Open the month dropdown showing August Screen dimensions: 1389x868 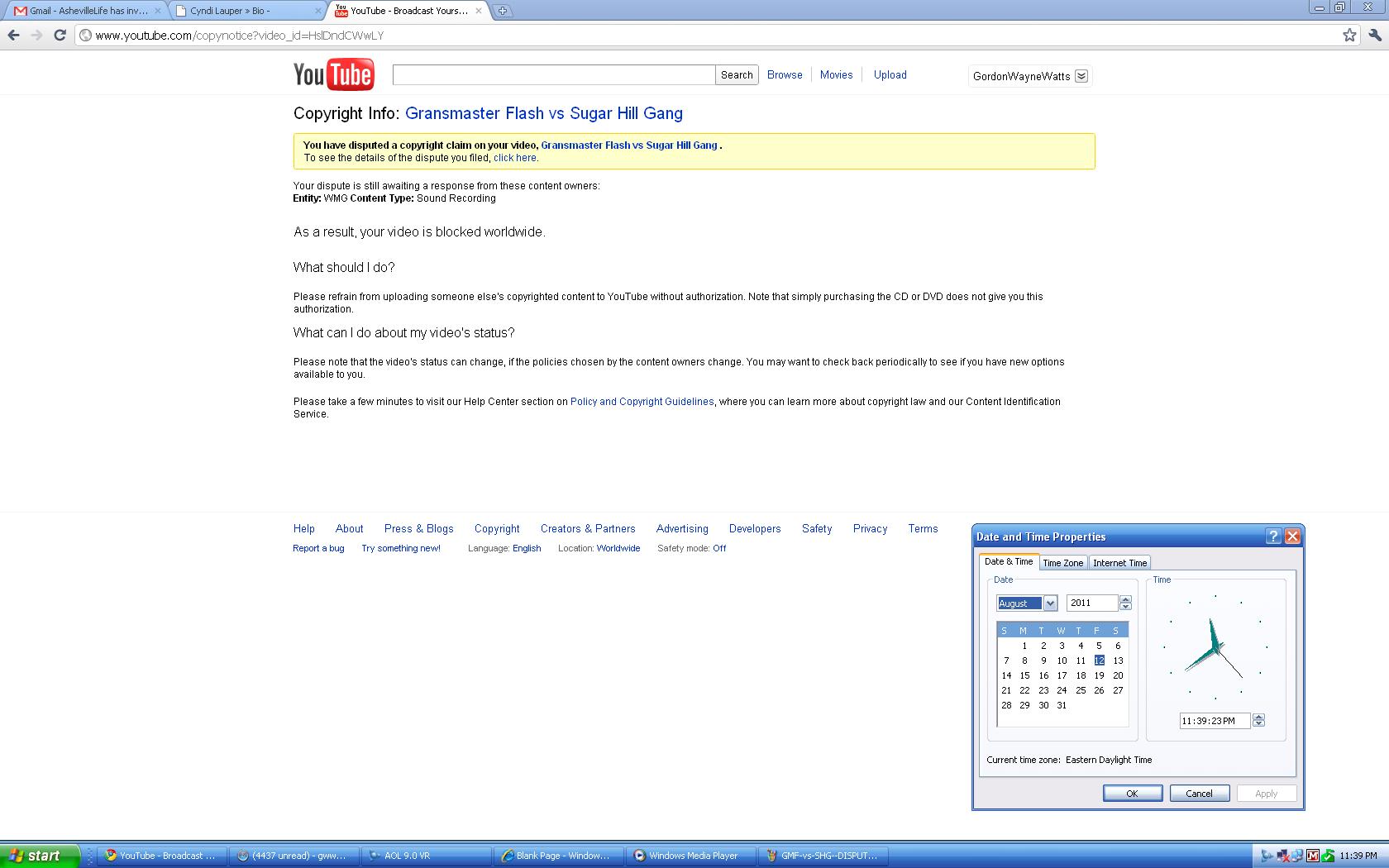point(1050,603)
